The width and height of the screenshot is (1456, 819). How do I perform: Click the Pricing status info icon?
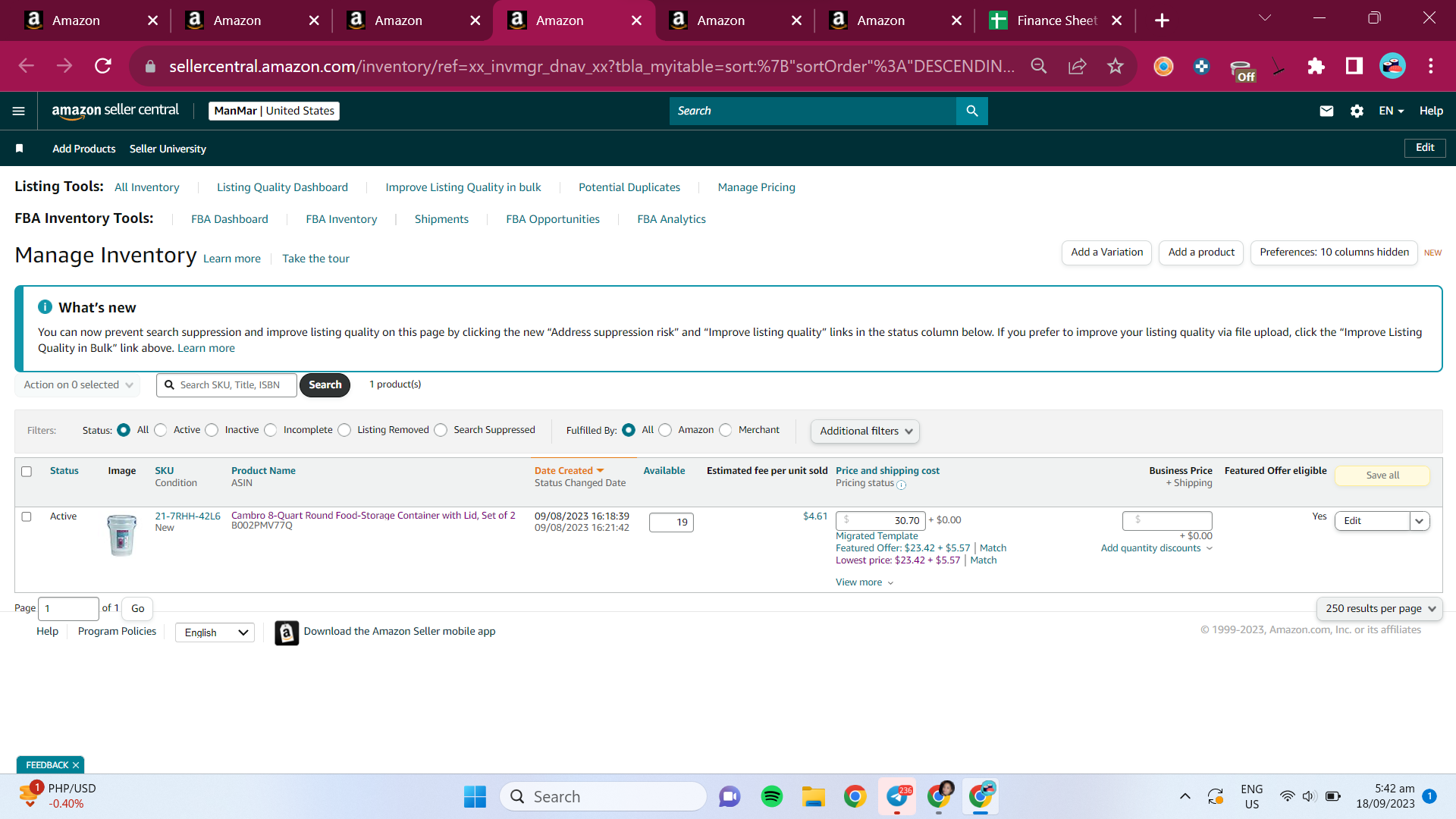[x=901, y=485]
